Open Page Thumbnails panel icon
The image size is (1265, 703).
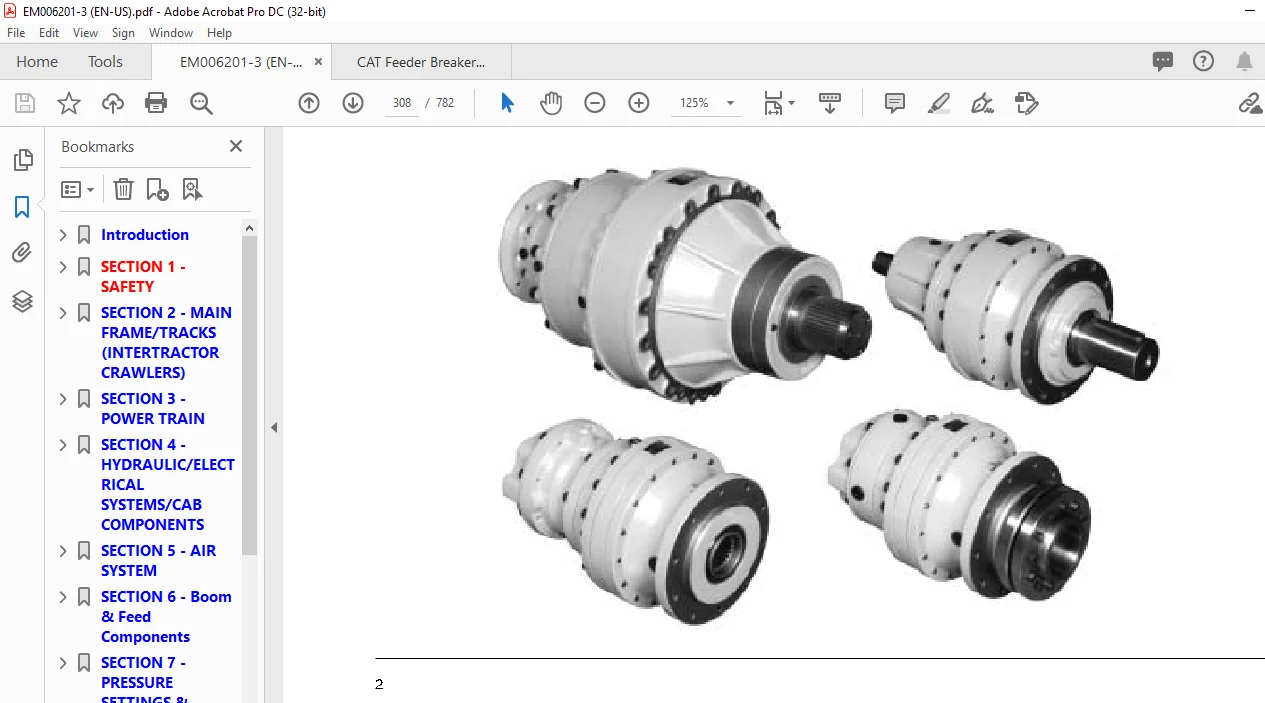click(22, 160)
